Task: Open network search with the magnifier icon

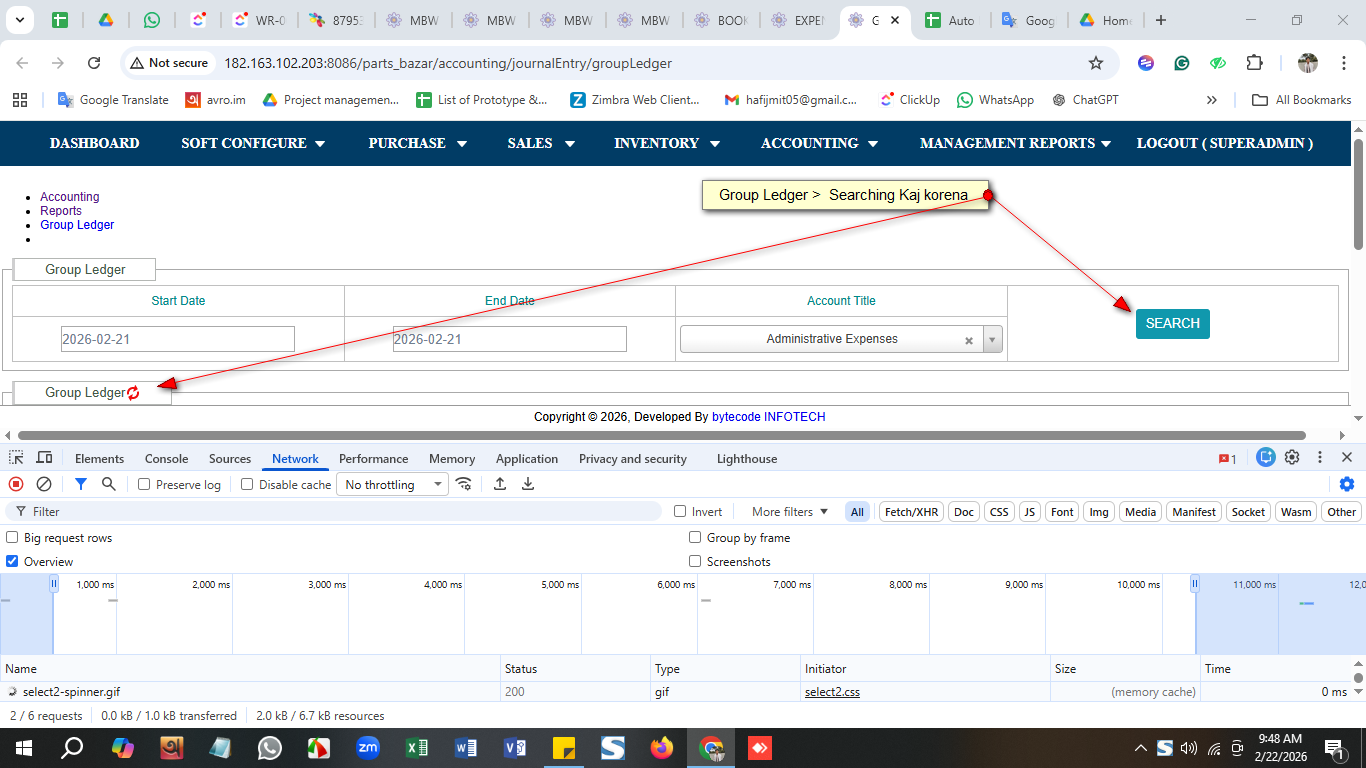Action: pyautogui.click(x=108, y=484)
